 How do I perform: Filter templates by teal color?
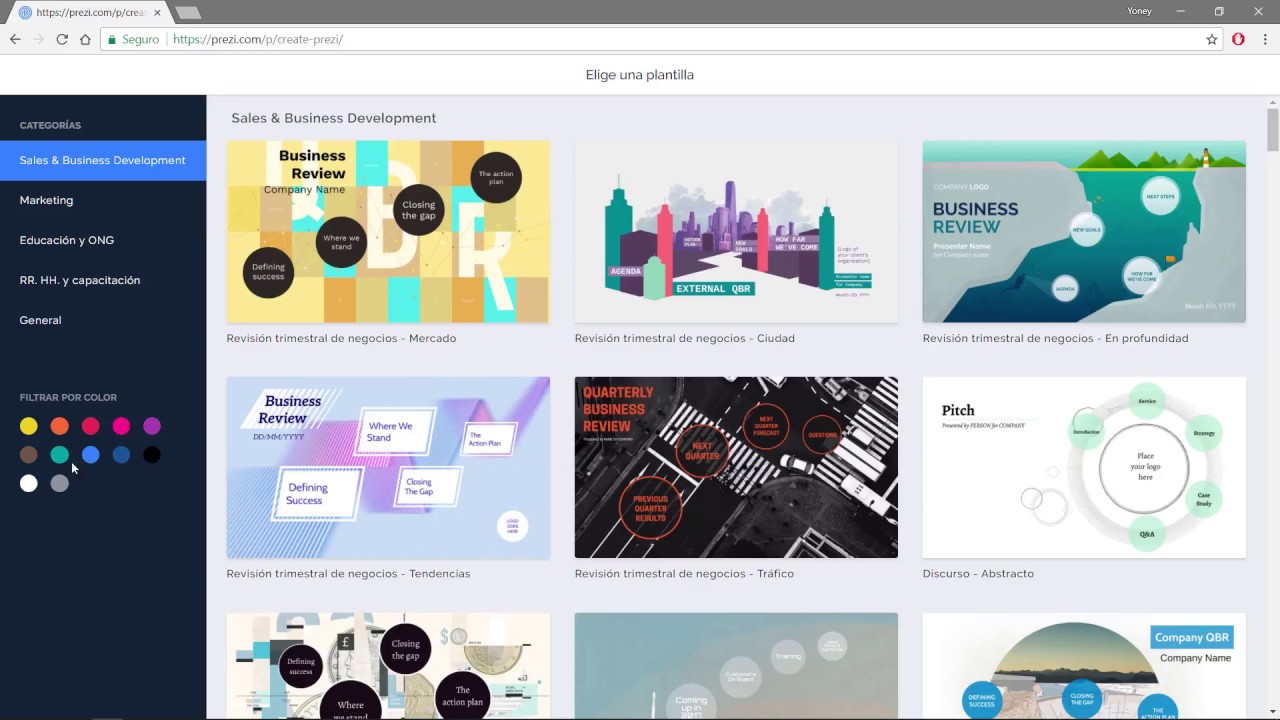pos(60,455)
